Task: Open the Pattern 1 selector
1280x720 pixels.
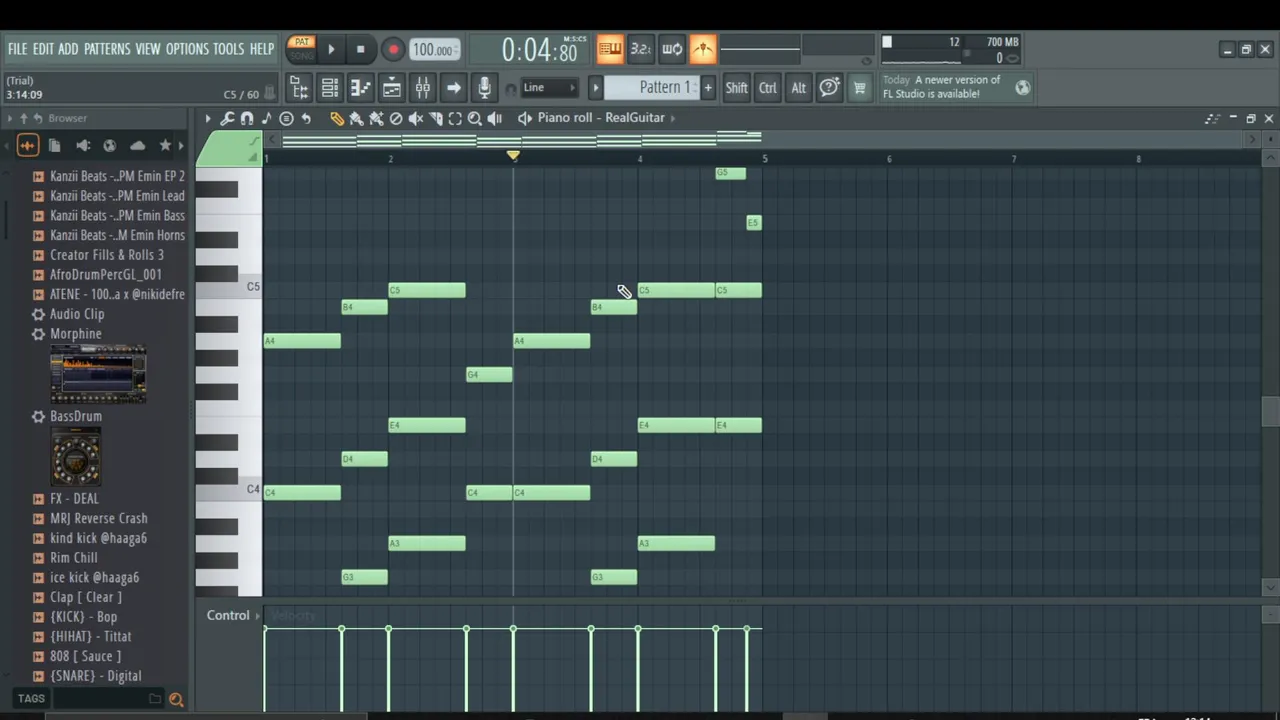Action: pos(652,88)
